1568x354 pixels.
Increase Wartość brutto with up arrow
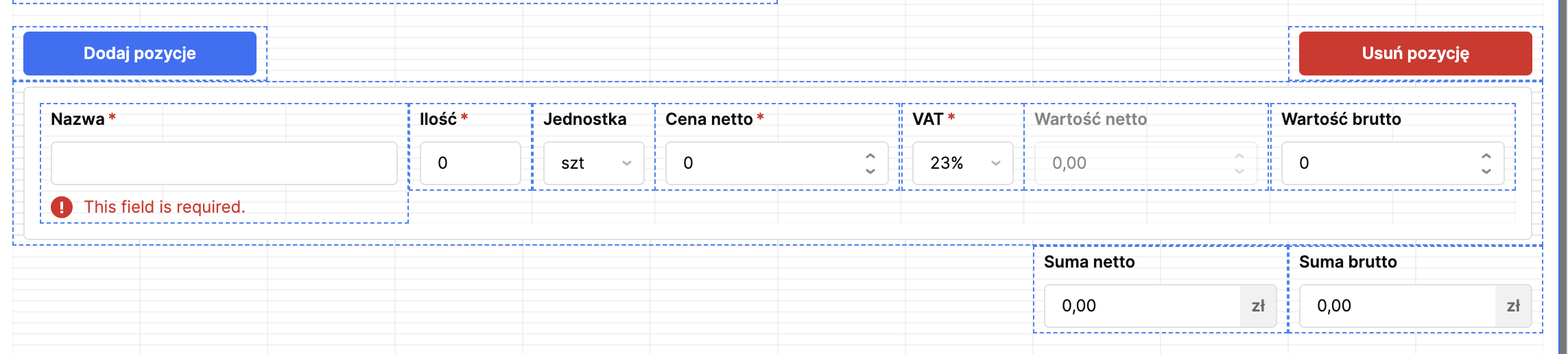(x=1486, y=156)
